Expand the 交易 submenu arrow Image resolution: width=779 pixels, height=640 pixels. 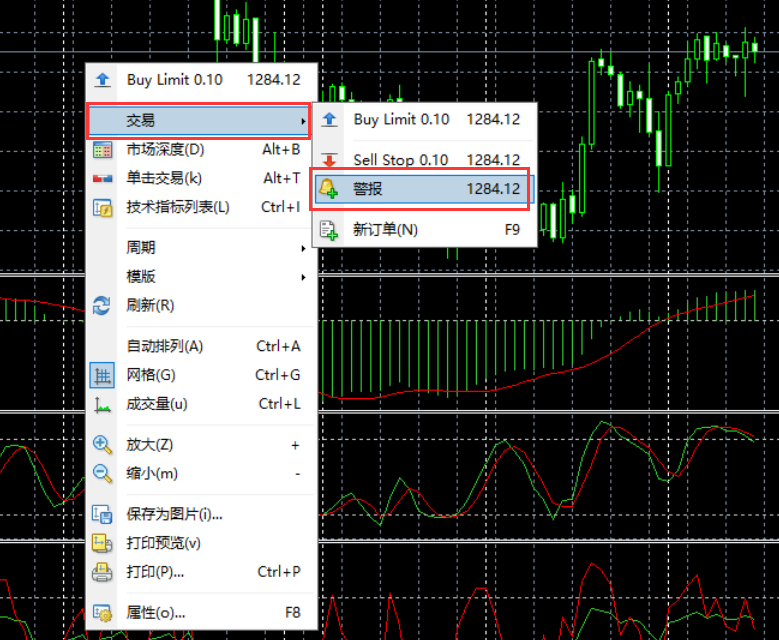coord(303,121)
